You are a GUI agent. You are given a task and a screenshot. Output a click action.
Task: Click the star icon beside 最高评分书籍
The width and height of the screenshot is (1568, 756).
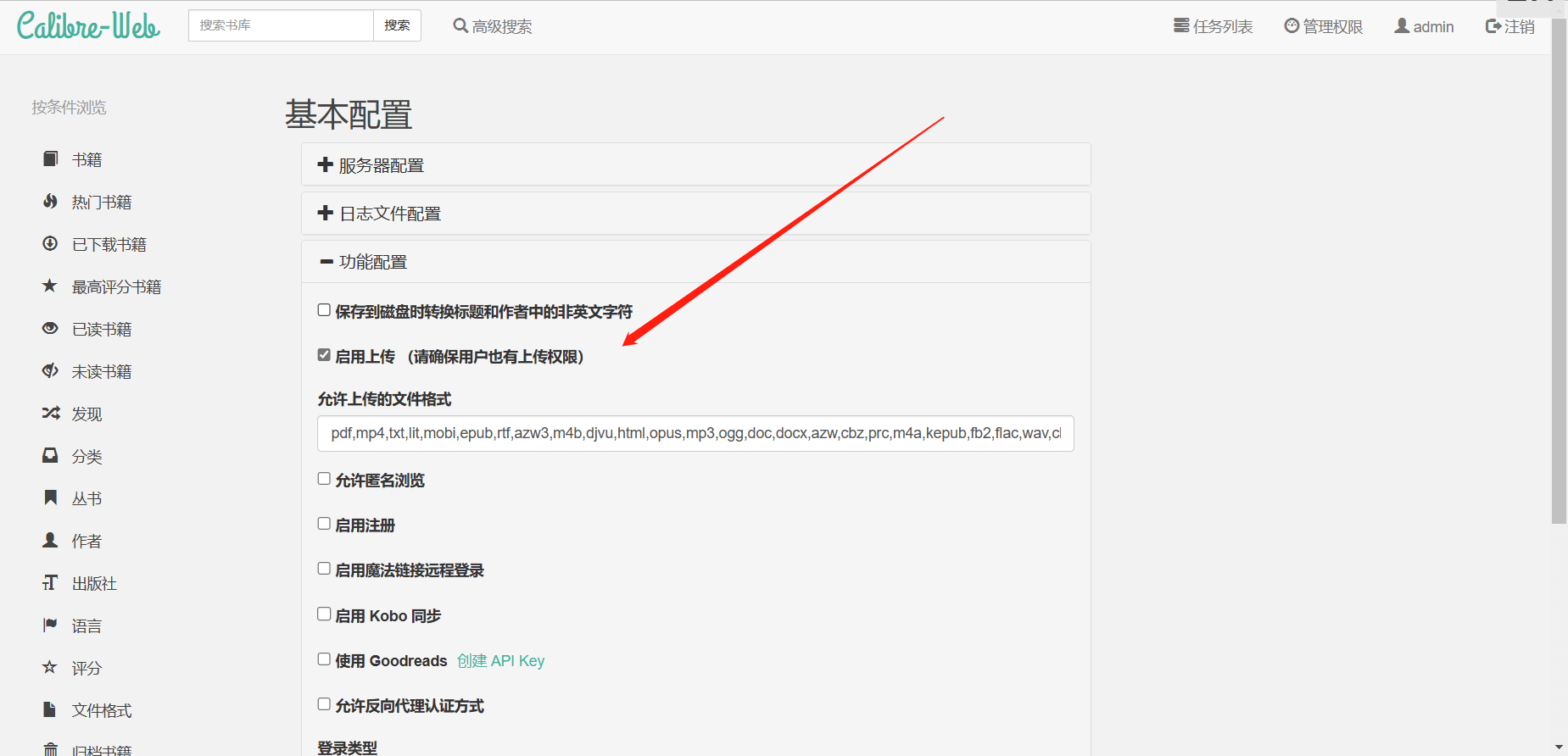51,286
